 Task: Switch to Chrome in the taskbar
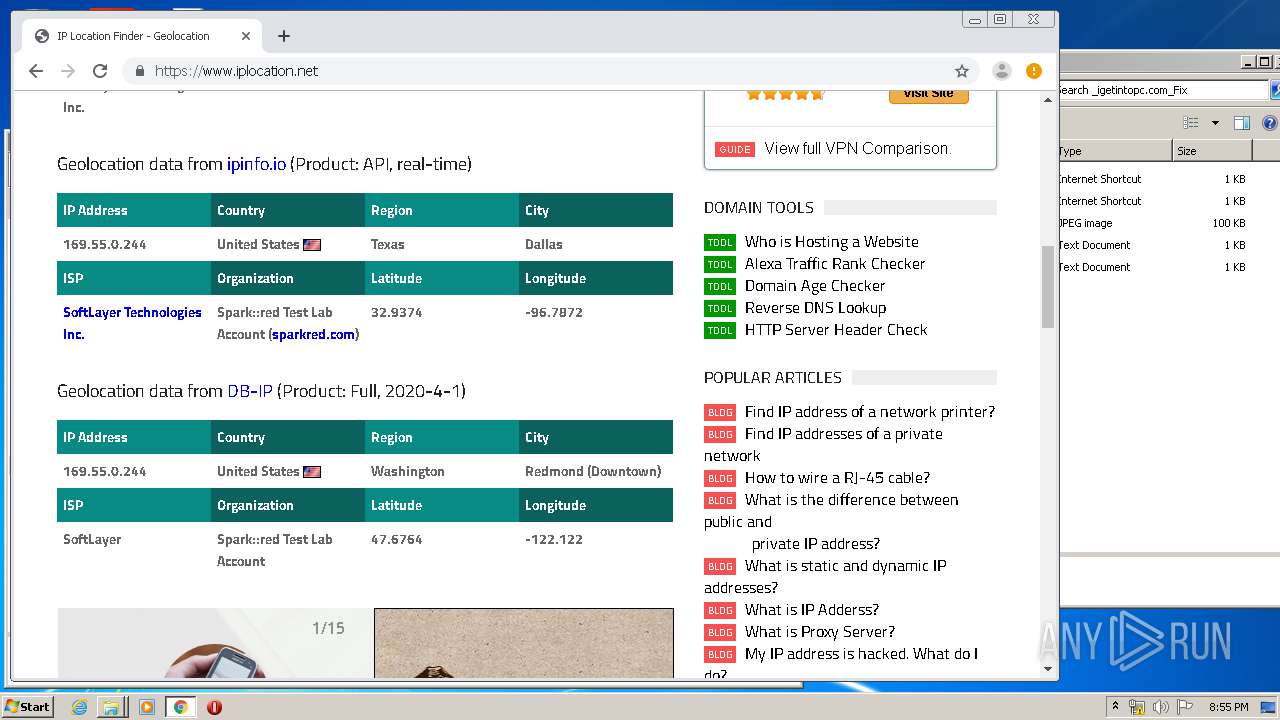click(x=181, y=707)
